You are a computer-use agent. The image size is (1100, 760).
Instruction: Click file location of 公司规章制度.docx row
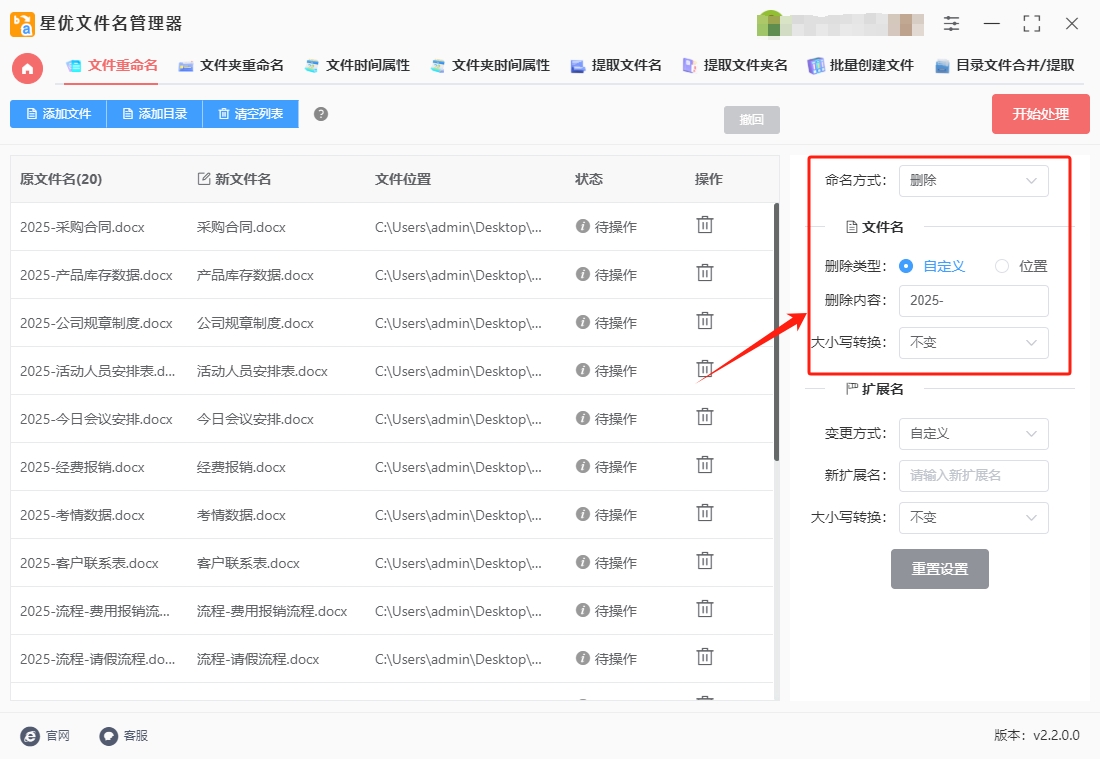pos(458,324)
